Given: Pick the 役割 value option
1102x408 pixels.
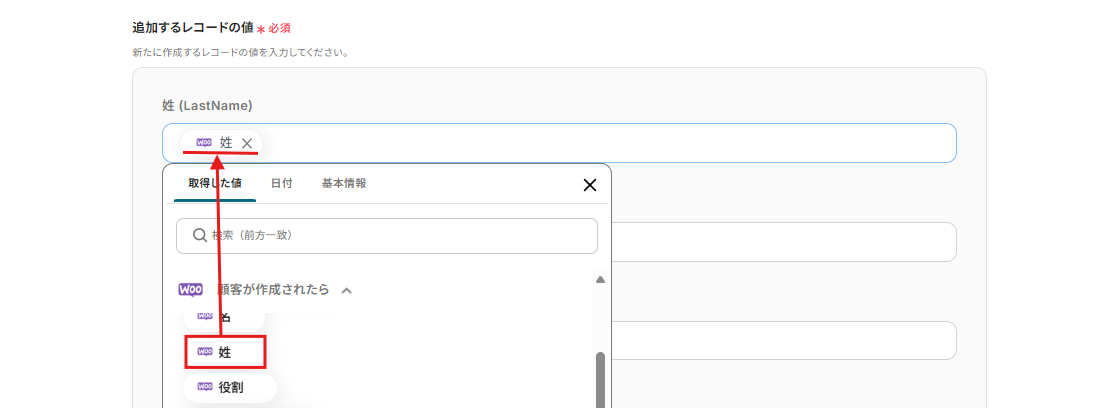Looking at the screenshot, I should point(229,387).
